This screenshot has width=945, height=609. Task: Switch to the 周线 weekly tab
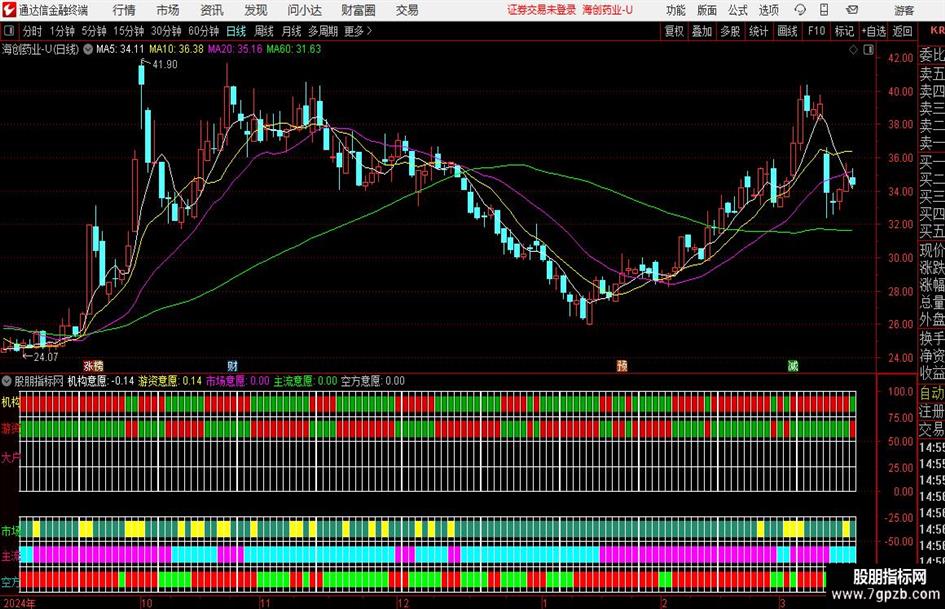click(264, 31)
